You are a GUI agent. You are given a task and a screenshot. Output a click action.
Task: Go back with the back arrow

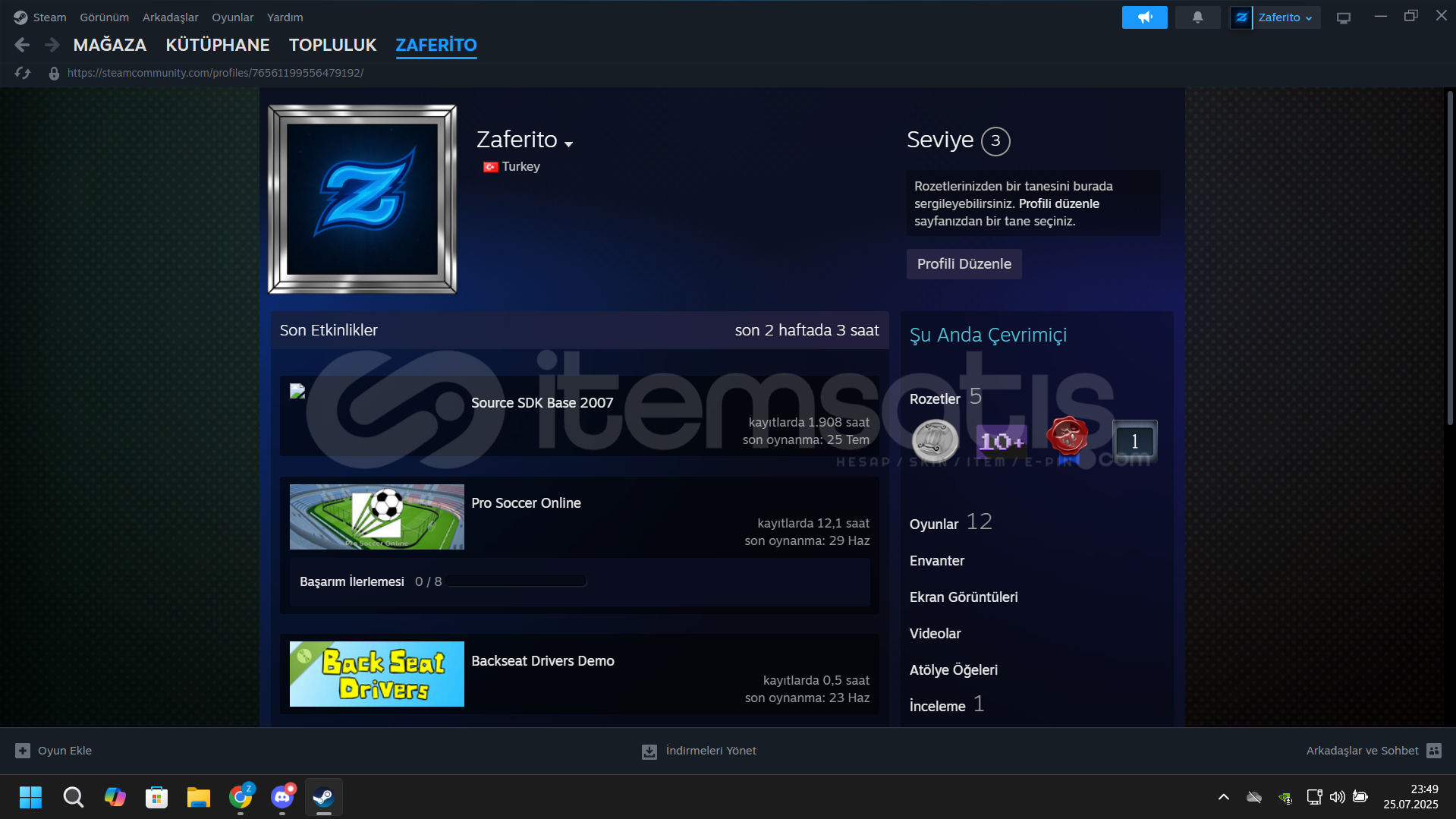click(22, 46)
